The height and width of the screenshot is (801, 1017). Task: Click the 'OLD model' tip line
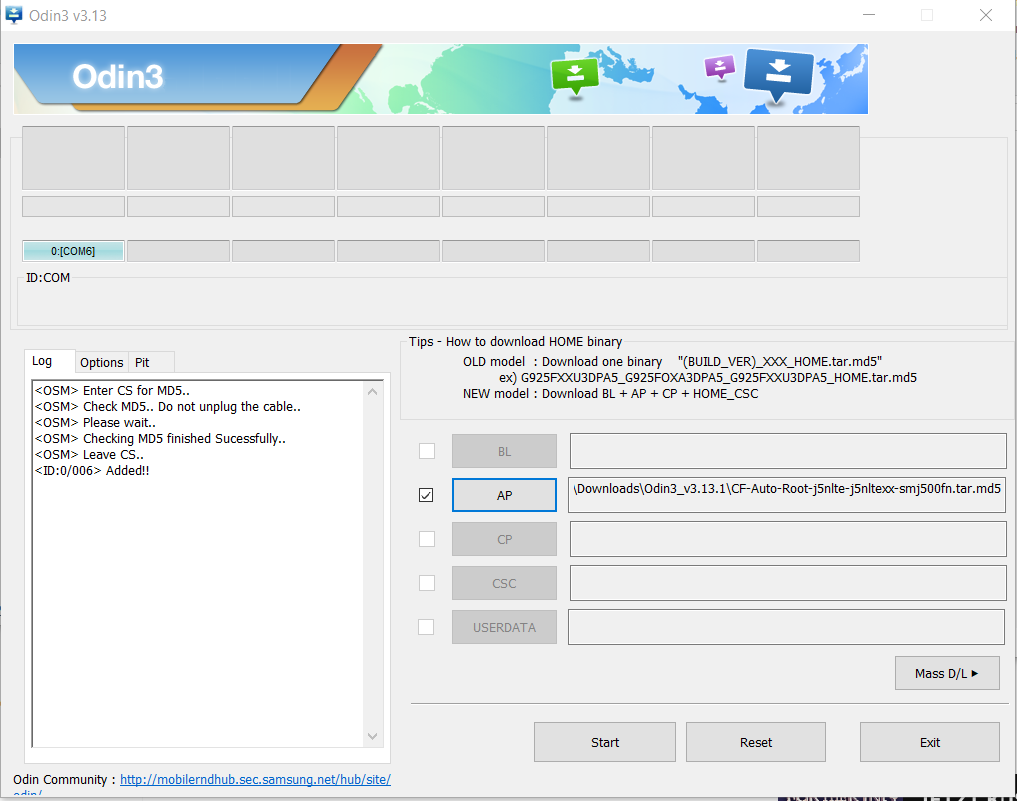point(672,361)
